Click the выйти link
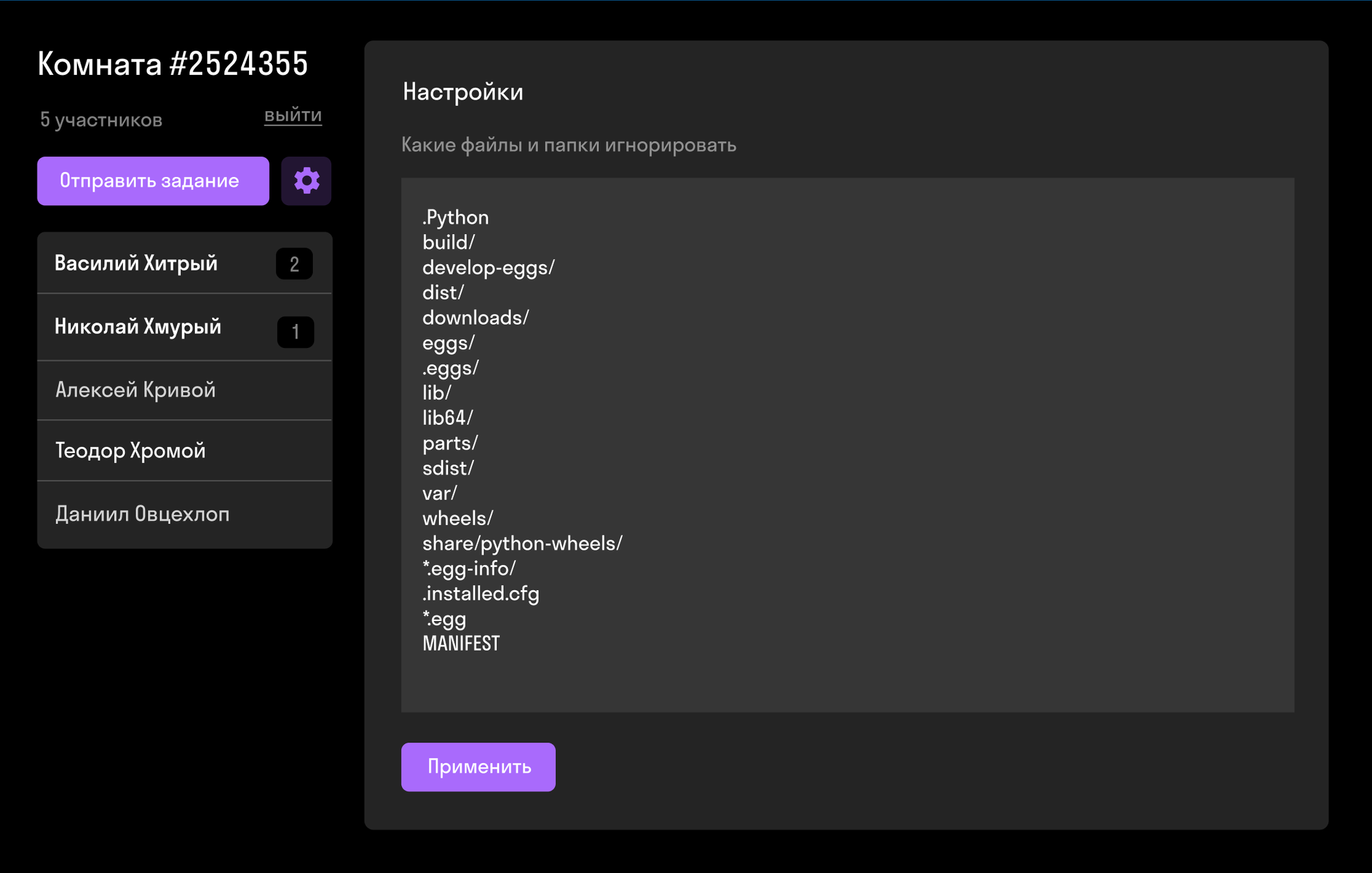The width and height of the screenshot is (1372, 873). pyautogui.click(x=293, y=115)
